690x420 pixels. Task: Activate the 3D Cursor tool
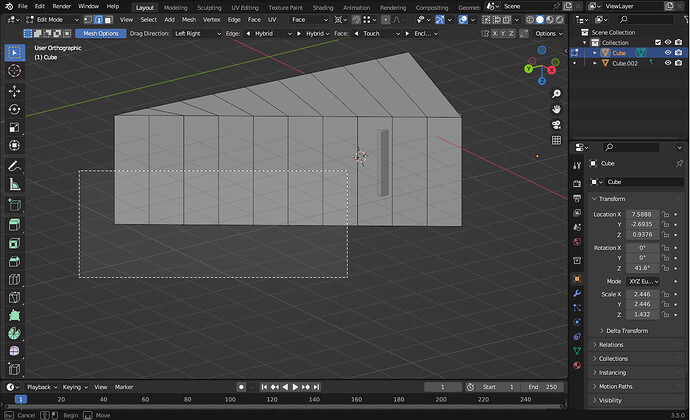point(15,70)
